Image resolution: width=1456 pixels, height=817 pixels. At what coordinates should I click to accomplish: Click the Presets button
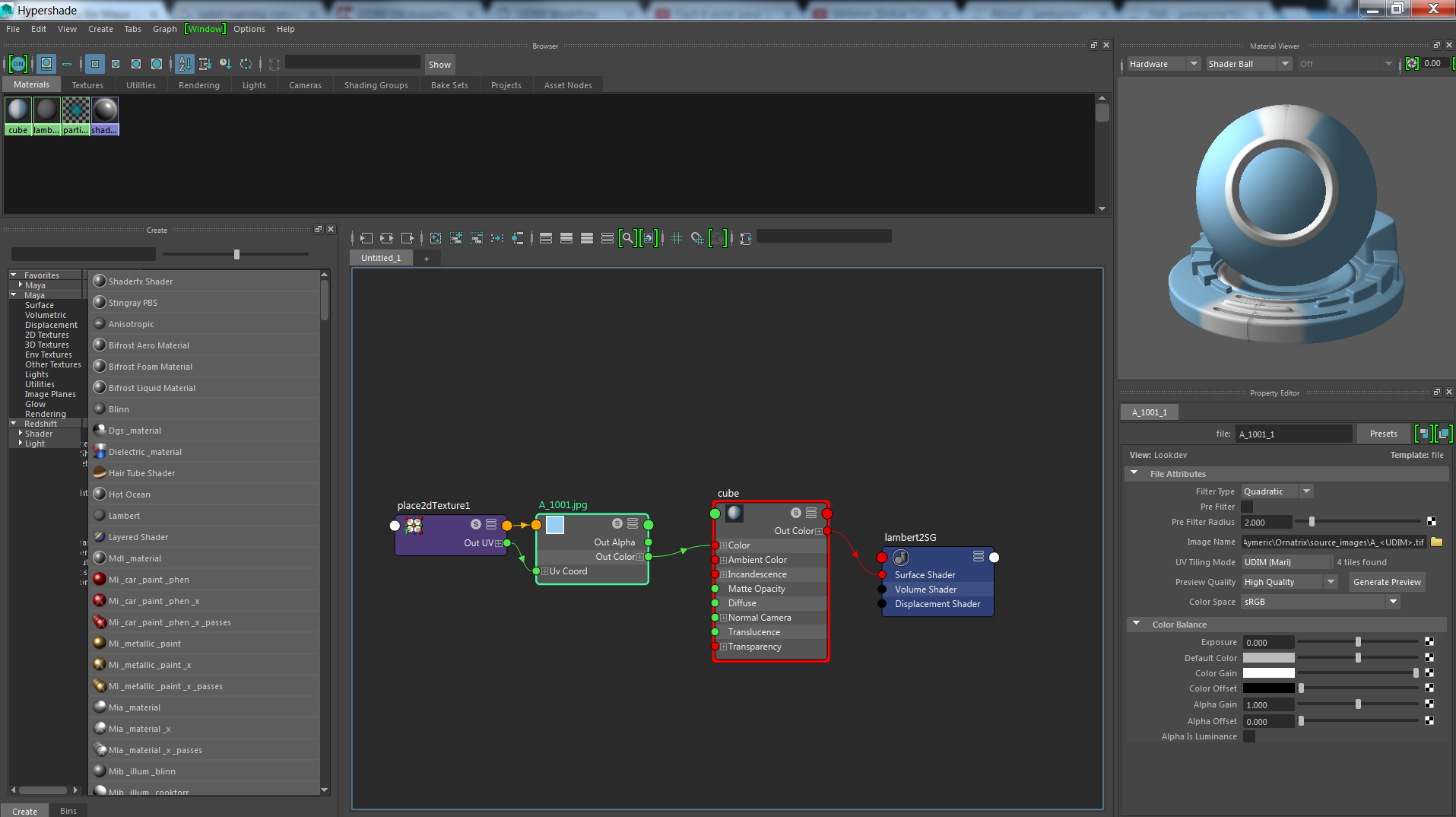coord(1383,434)
